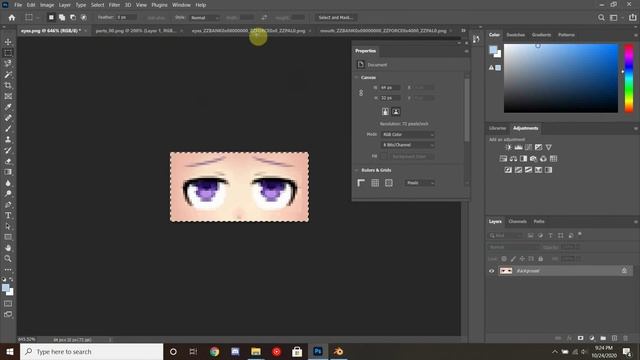This screenshot has height=360, width=640.
Task: Select the Rectangular Marquee tool in toolbar
Action: [8, 53]
